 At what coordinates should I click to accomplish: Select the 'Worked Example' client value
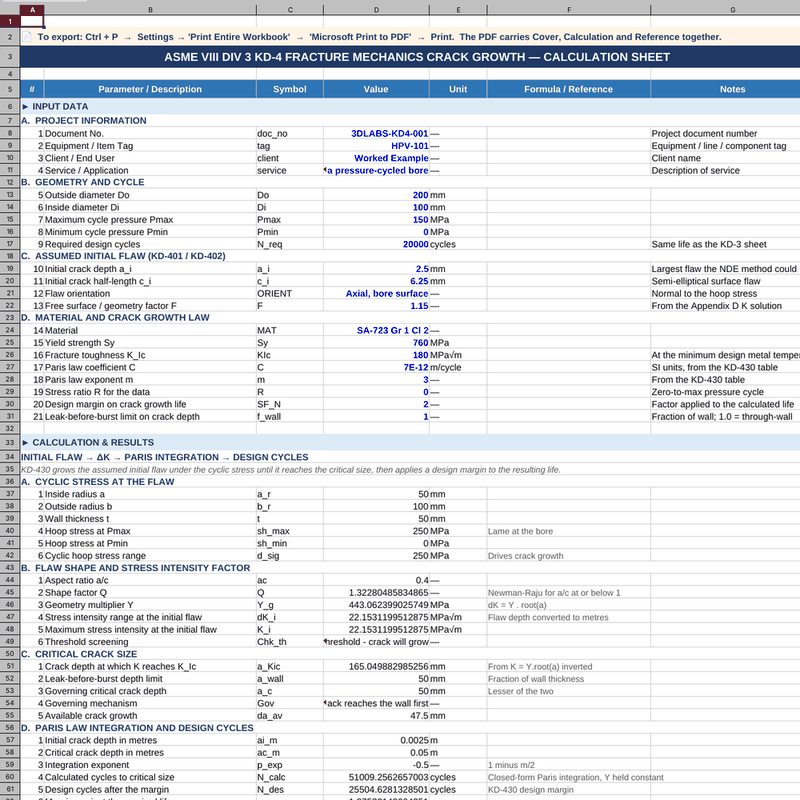tap(376, 158)
